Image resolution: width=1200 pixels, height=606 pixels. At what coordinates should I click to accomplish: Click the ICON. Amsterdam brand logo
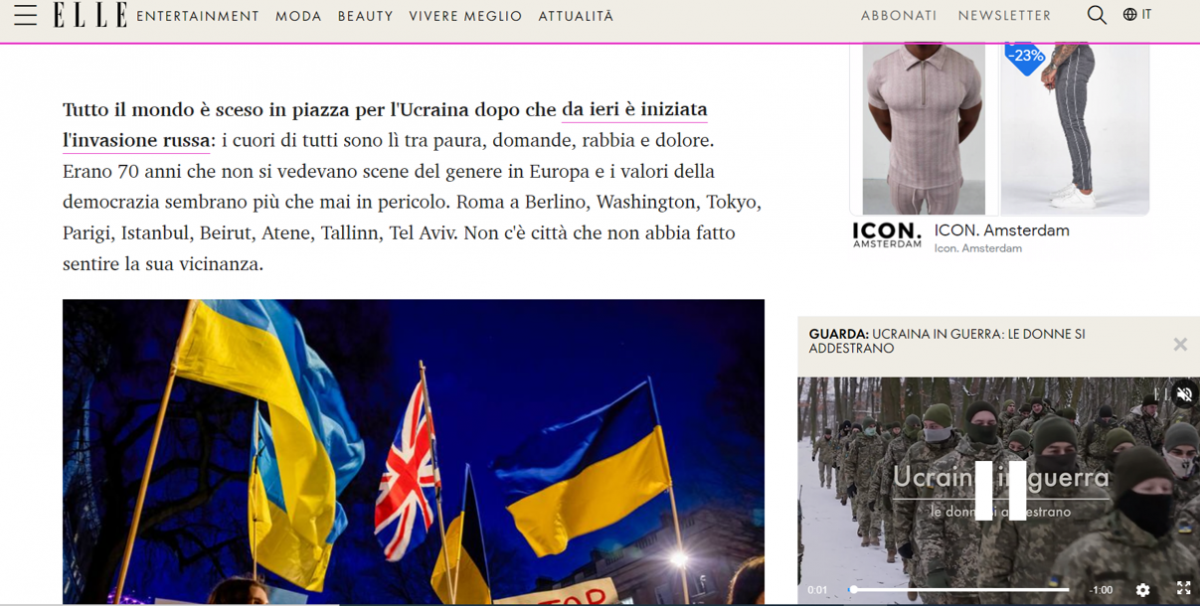[886, 234]
